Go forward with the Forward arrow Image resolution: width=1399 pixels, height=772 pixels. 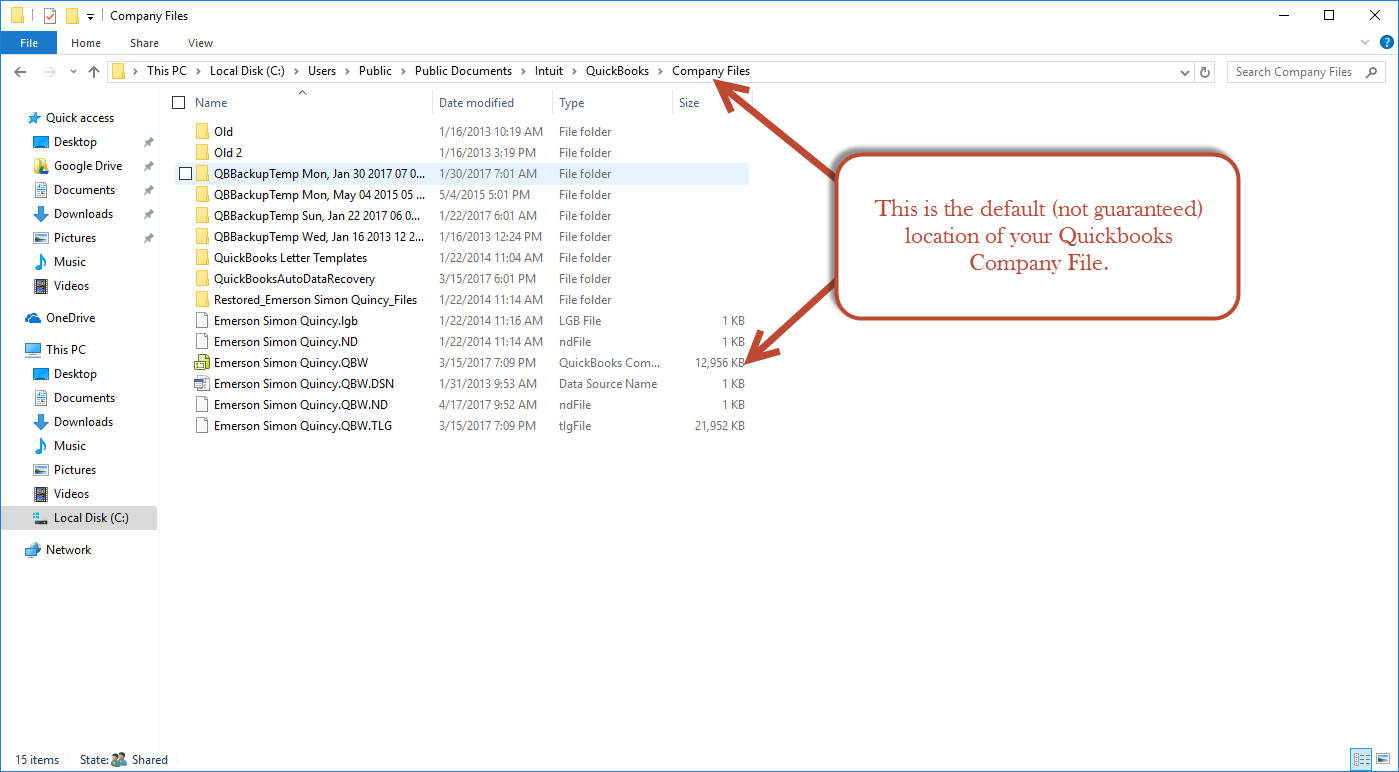(49, 71)
